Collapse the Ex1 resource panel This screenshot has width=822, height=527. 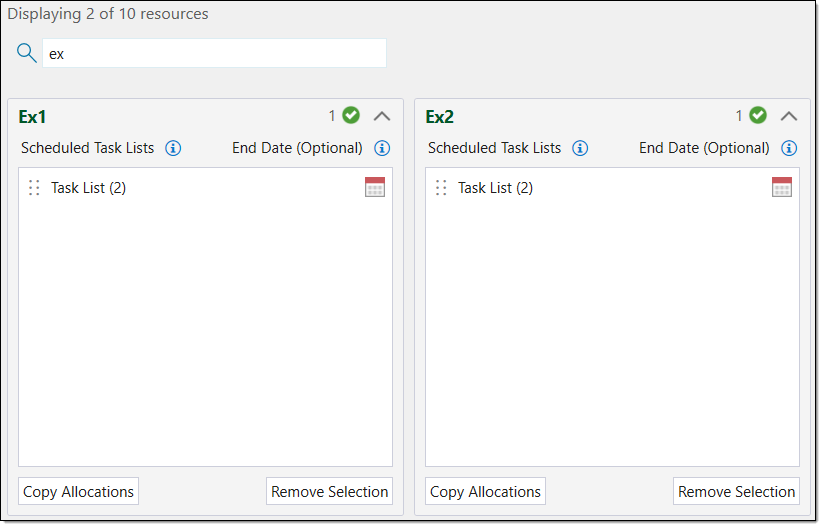pyautogui.click(x=382, y=116)
